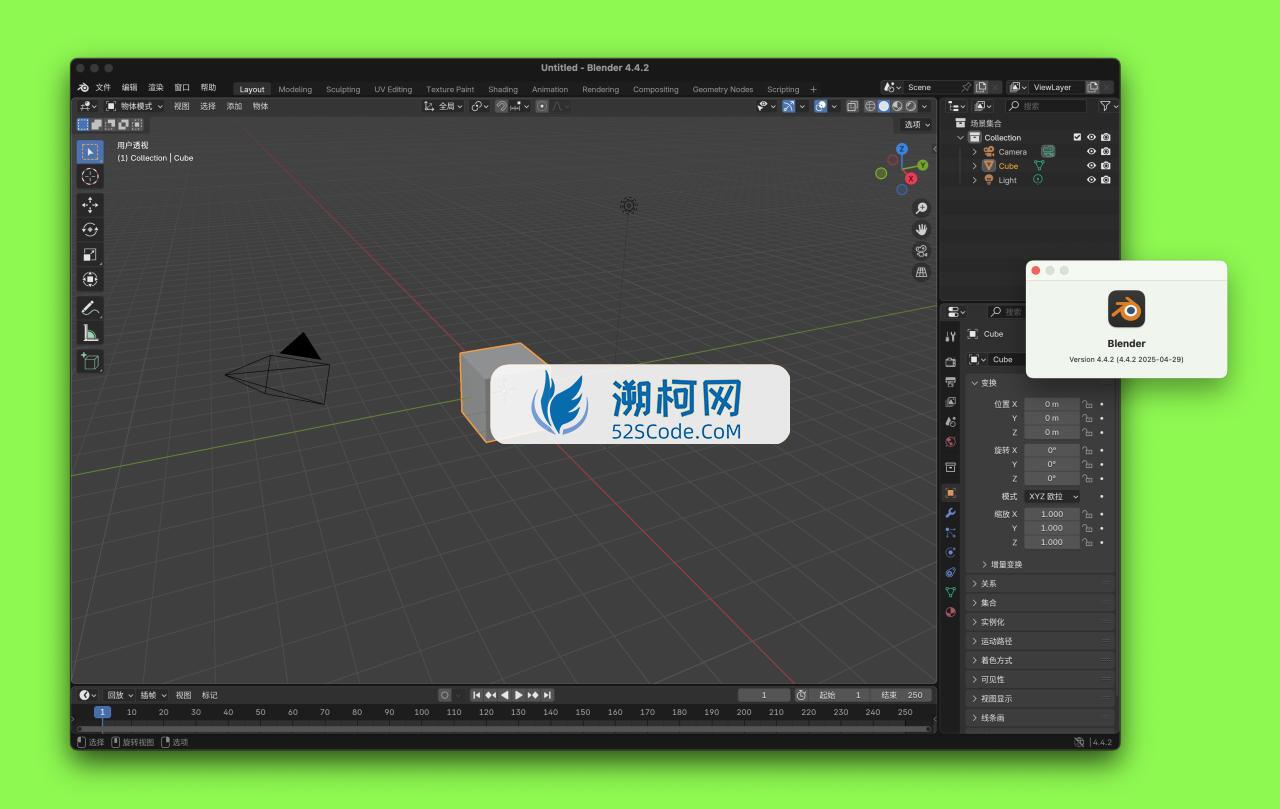Screen dimensions: 1280x809
Task: Open the Particles properties tab
Action: [950, 532]
